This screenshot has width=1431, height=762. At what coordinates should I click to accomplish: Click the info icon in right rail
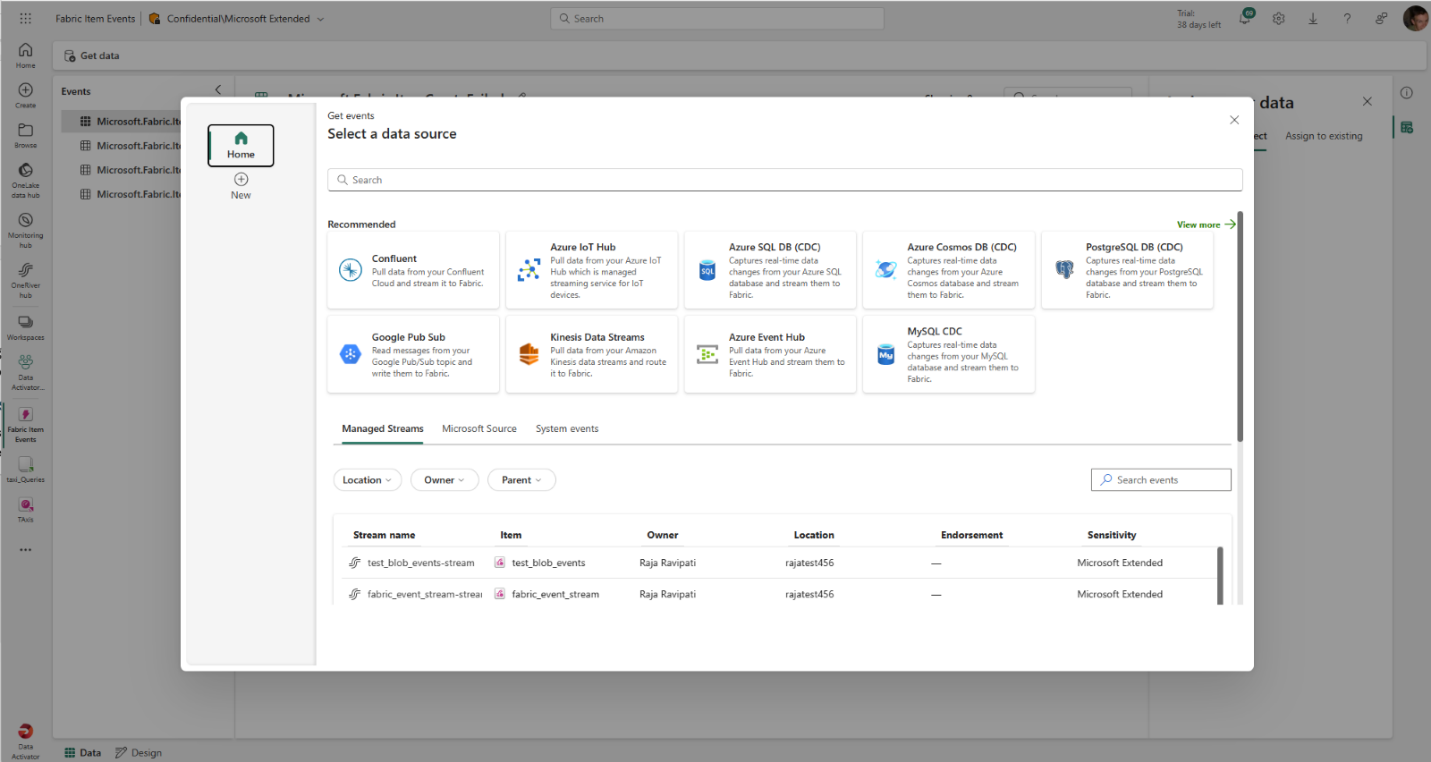[x=1407, y=93]
